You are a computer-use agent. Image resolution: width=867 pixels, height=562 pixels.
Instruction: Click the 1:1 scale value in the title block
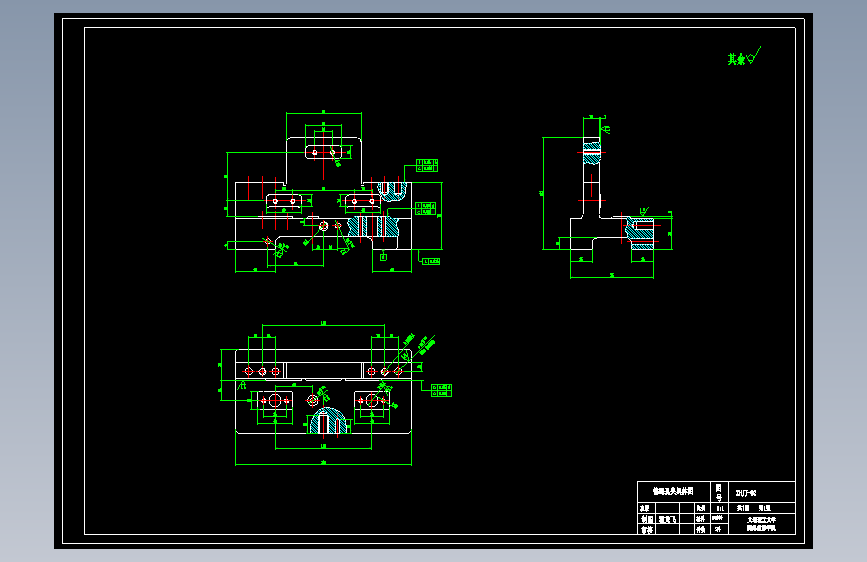pos(719,508)
